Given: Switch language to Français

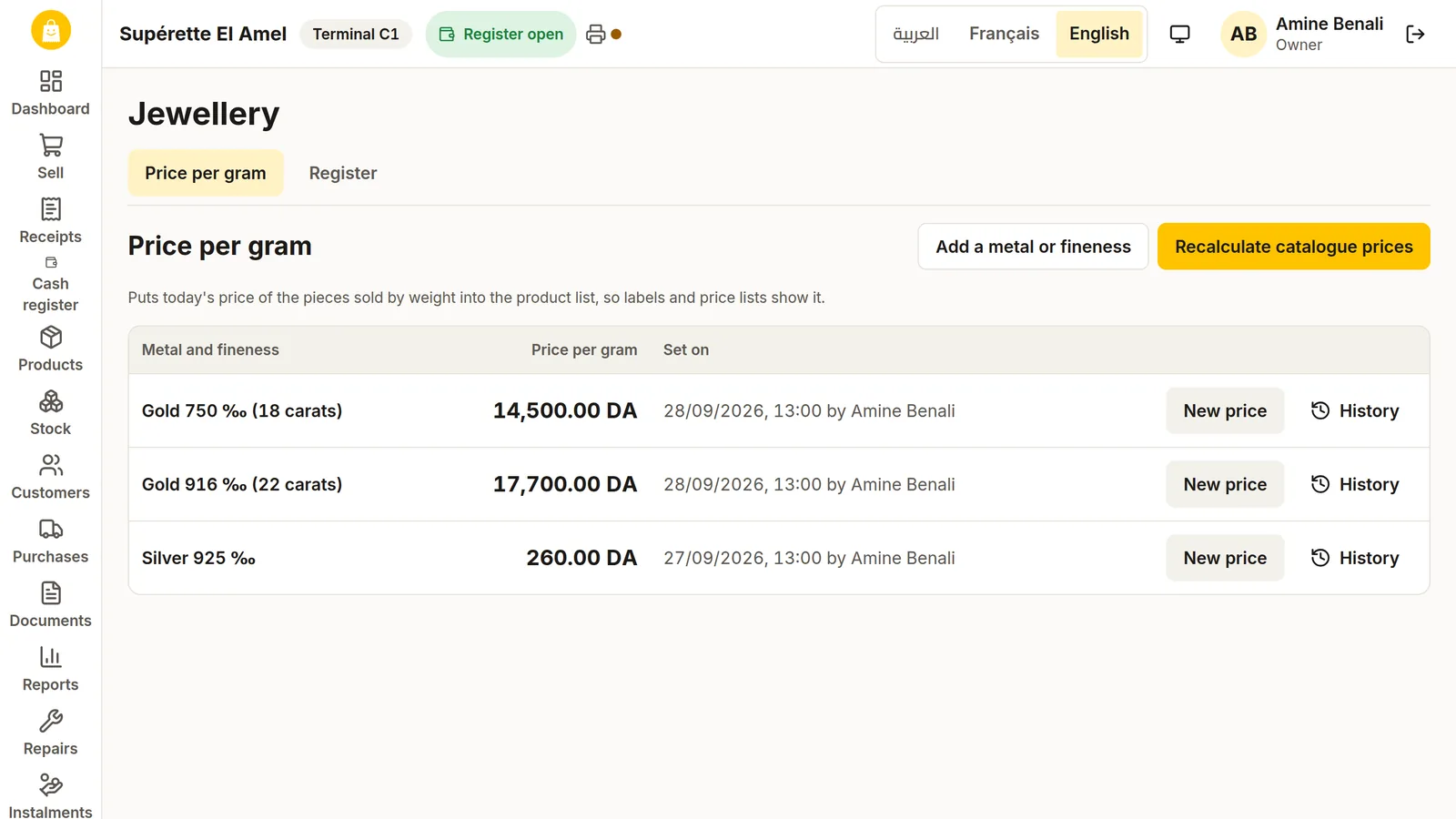Looking at the screenshot, I should (x=1004, y=34).
